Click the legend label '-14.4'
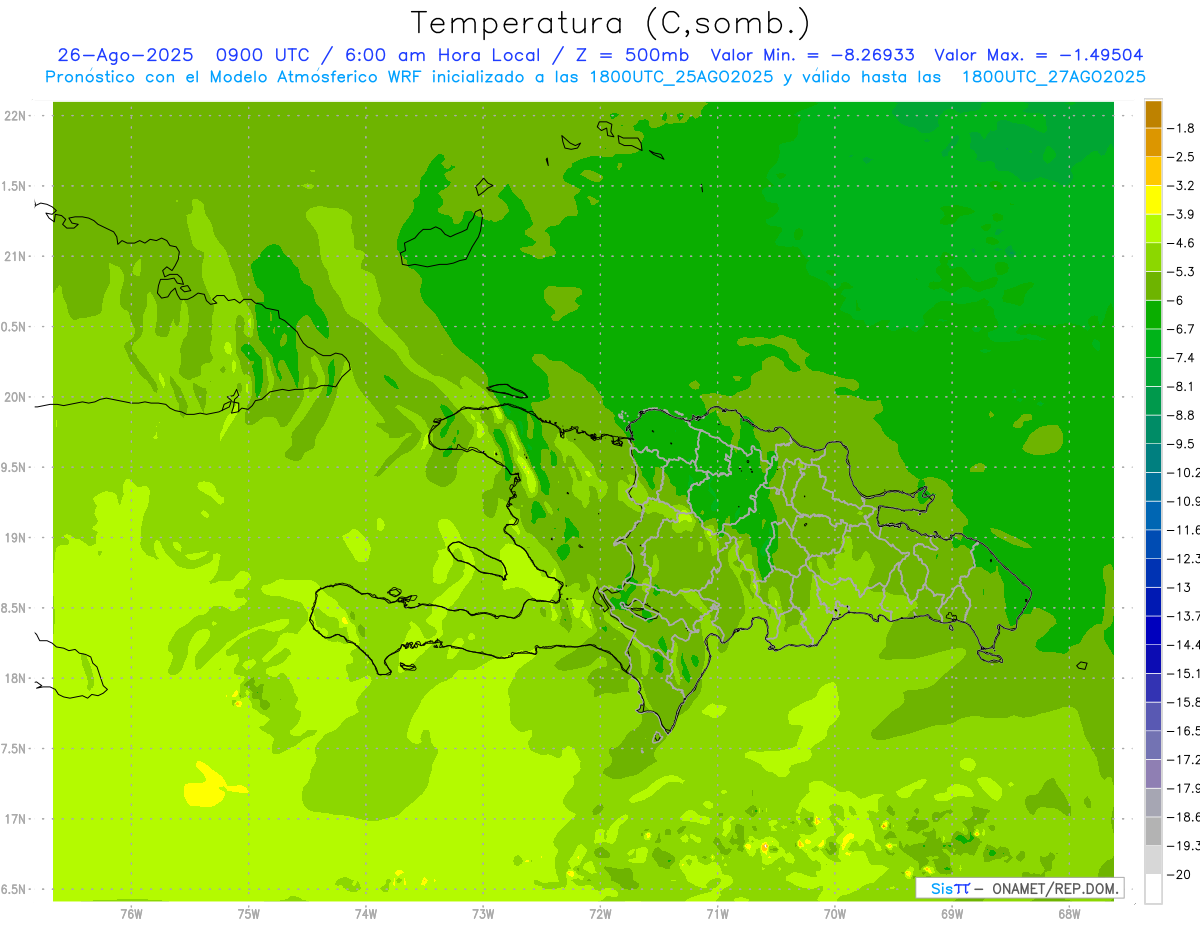The width and height of the screenshot is (1200, 927). point(1185,644)
